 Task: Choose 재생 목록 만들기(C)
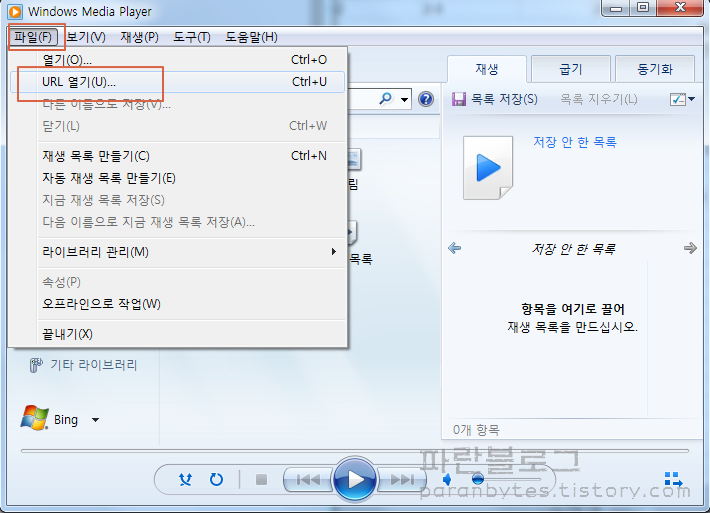[178, 156]
